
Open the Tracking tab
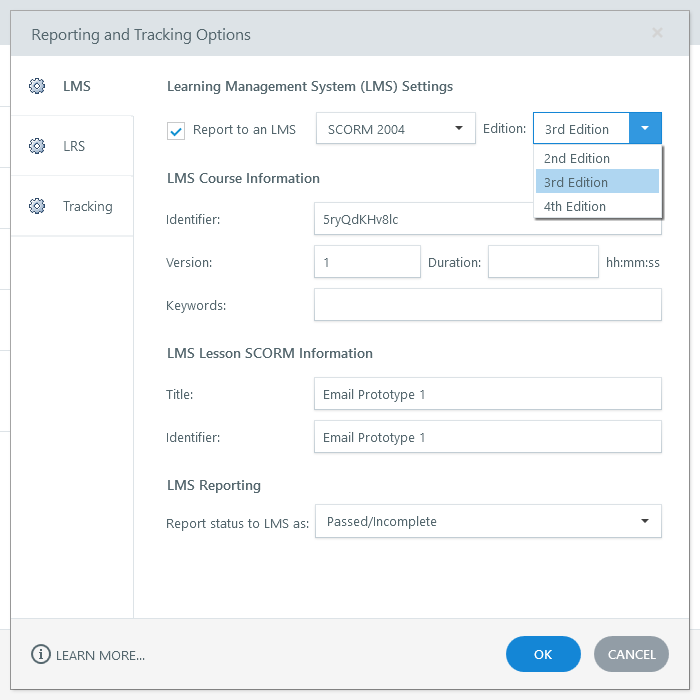[86, 206]
